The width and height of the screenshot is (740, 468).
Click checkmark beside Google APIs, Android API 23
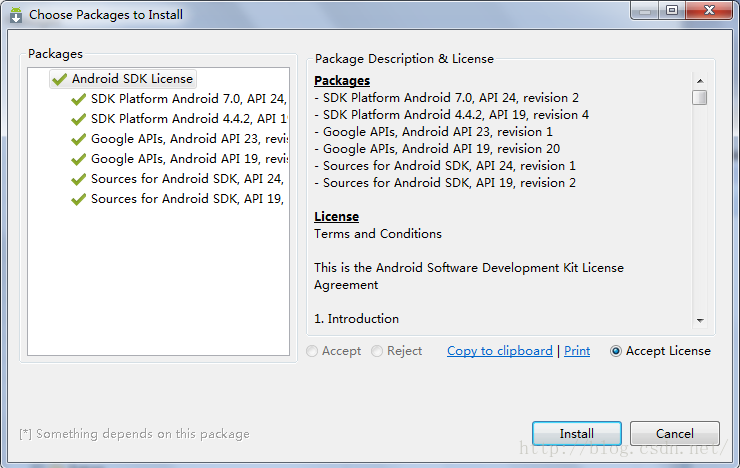pos(78,139)
